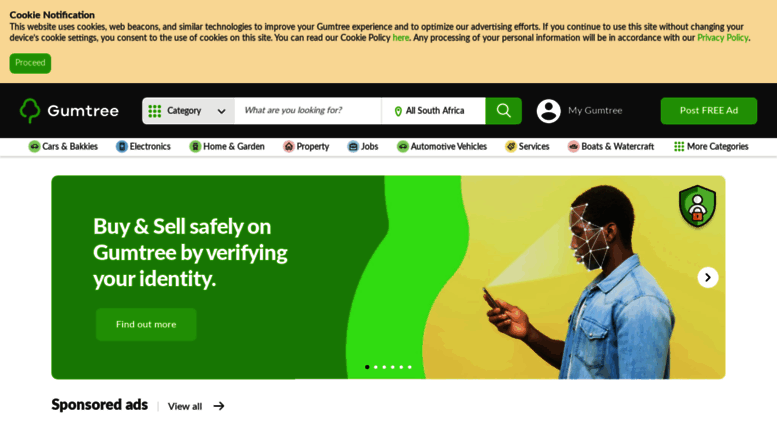
Task: Click the identity verification shield badge
Action: pyautogui.click(x=697, y=206)
